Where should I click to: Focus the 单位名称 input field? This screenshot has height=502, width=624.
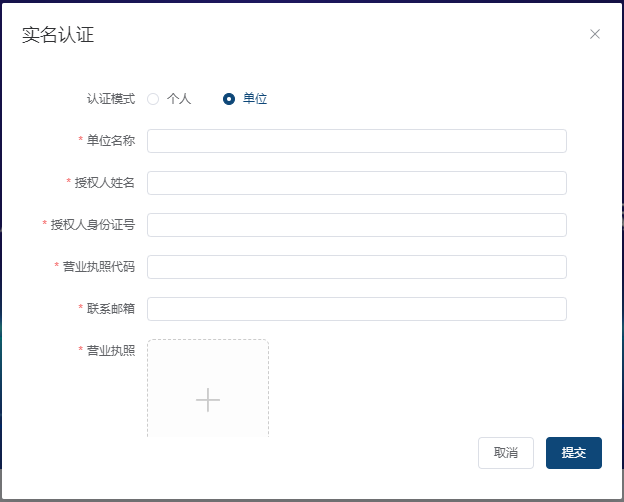pyautogui.click(x=356, y=141)
